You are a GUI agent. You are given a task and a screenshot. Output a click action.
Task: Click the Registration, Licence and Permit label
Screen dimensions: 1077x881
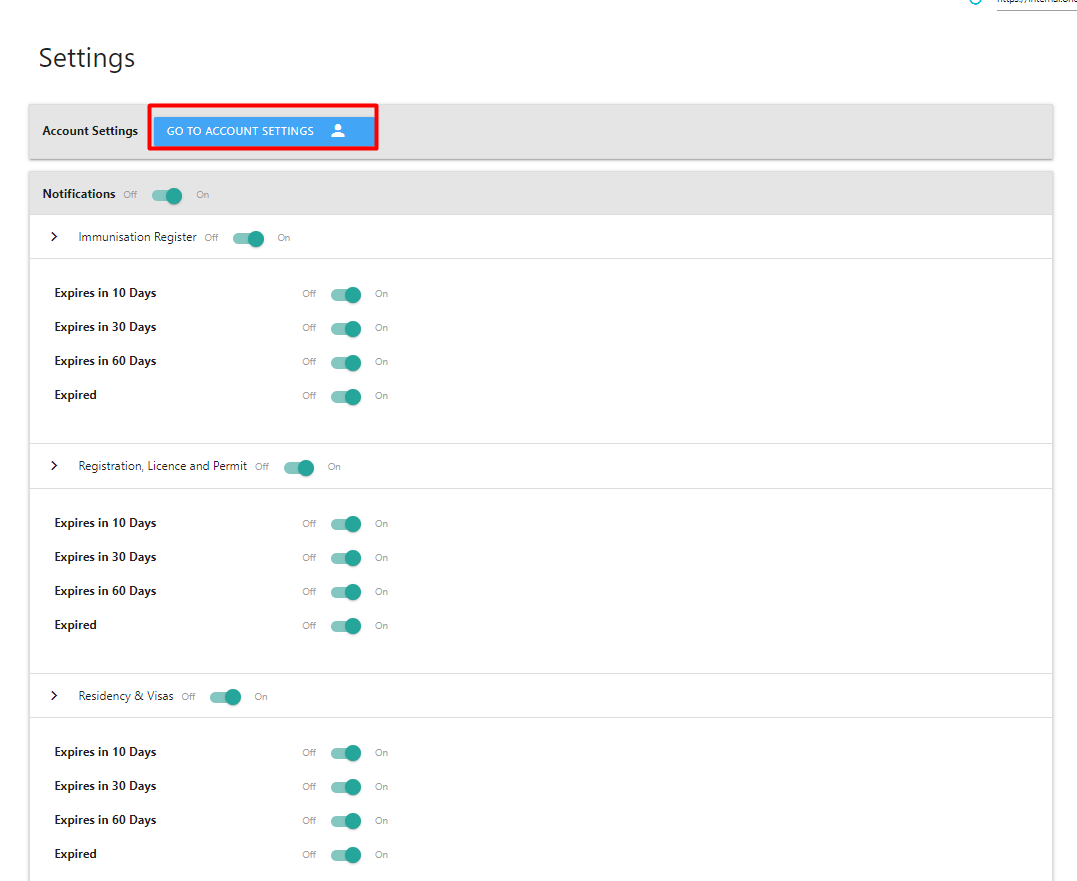163,466
